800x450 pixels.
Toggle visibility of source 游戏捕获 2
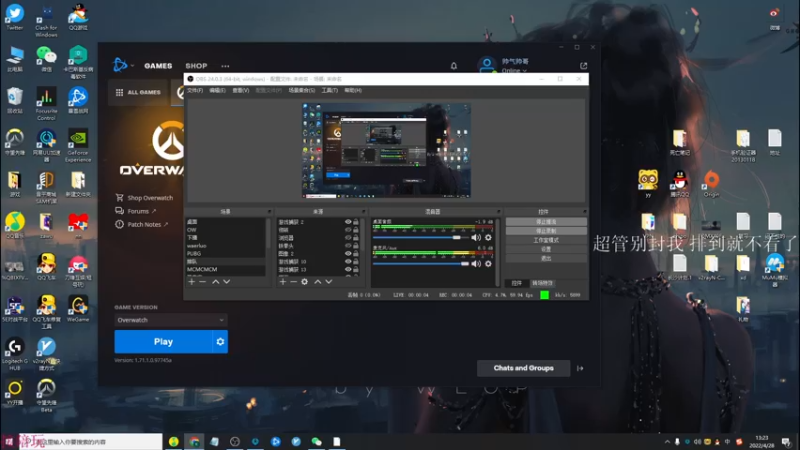click(x=348, y=222)
